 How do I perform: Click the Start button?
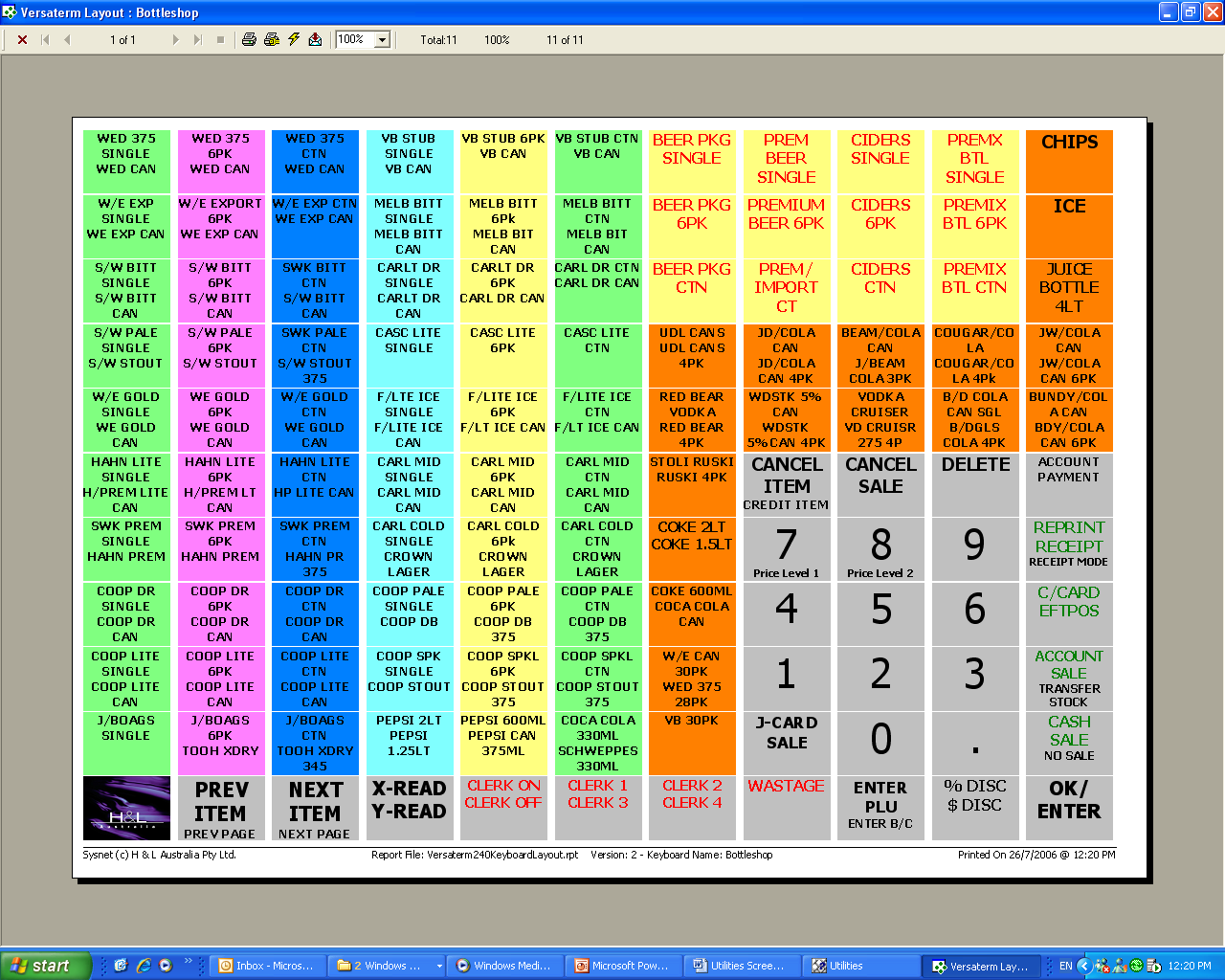coord(46,966)
